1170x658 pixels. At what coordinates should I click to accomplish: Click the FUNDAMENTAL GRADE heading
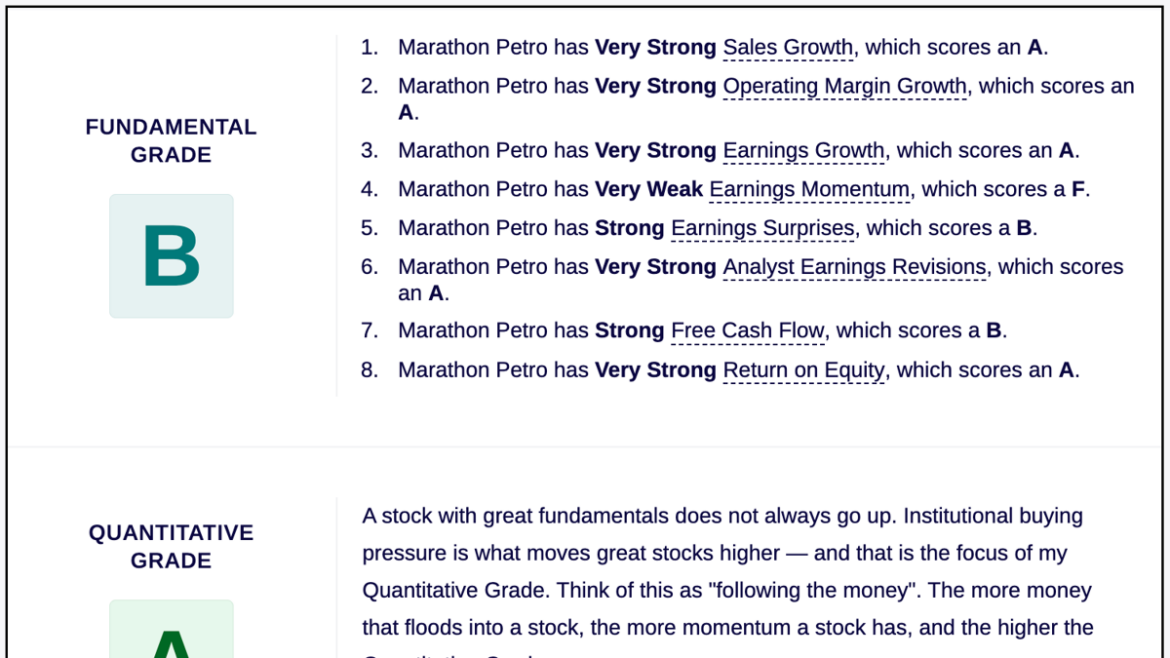(x=171, y=141)
